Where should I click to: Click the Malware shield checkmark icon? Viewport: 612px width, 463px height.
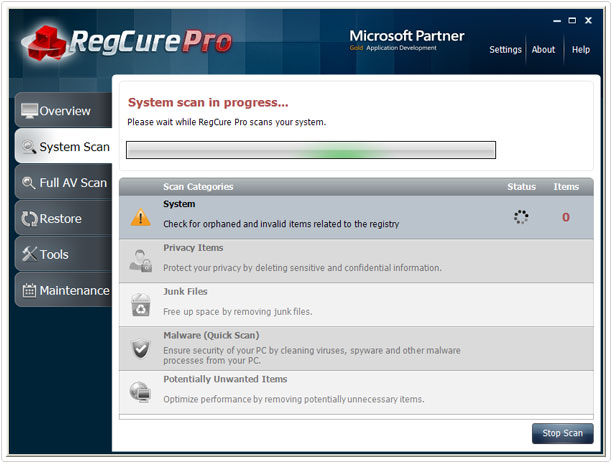(x=141, y=349)
